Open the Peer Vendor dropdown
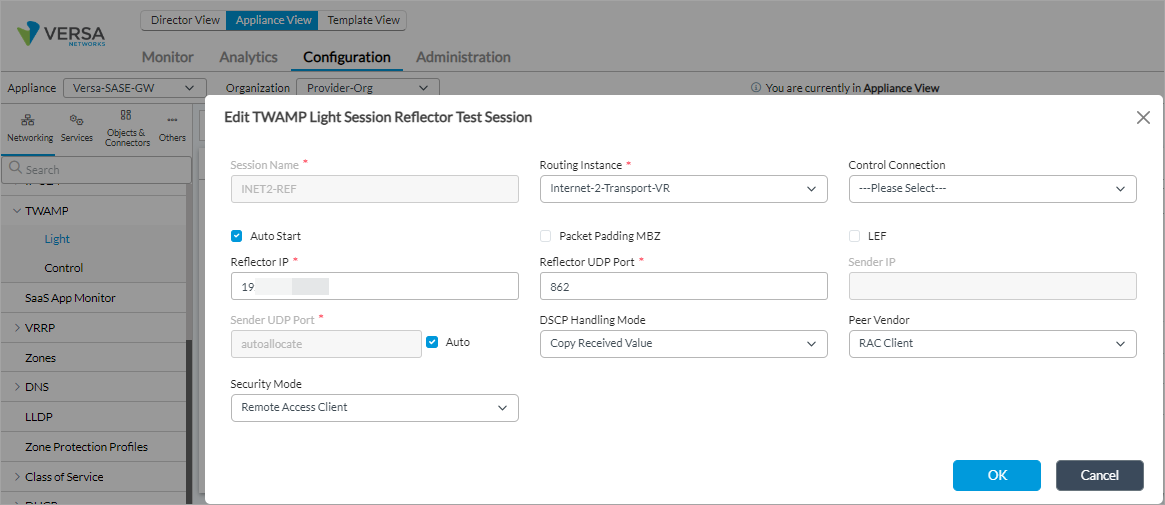The height and width of the screenshot is (505, 1165). (x=992, y=344)
